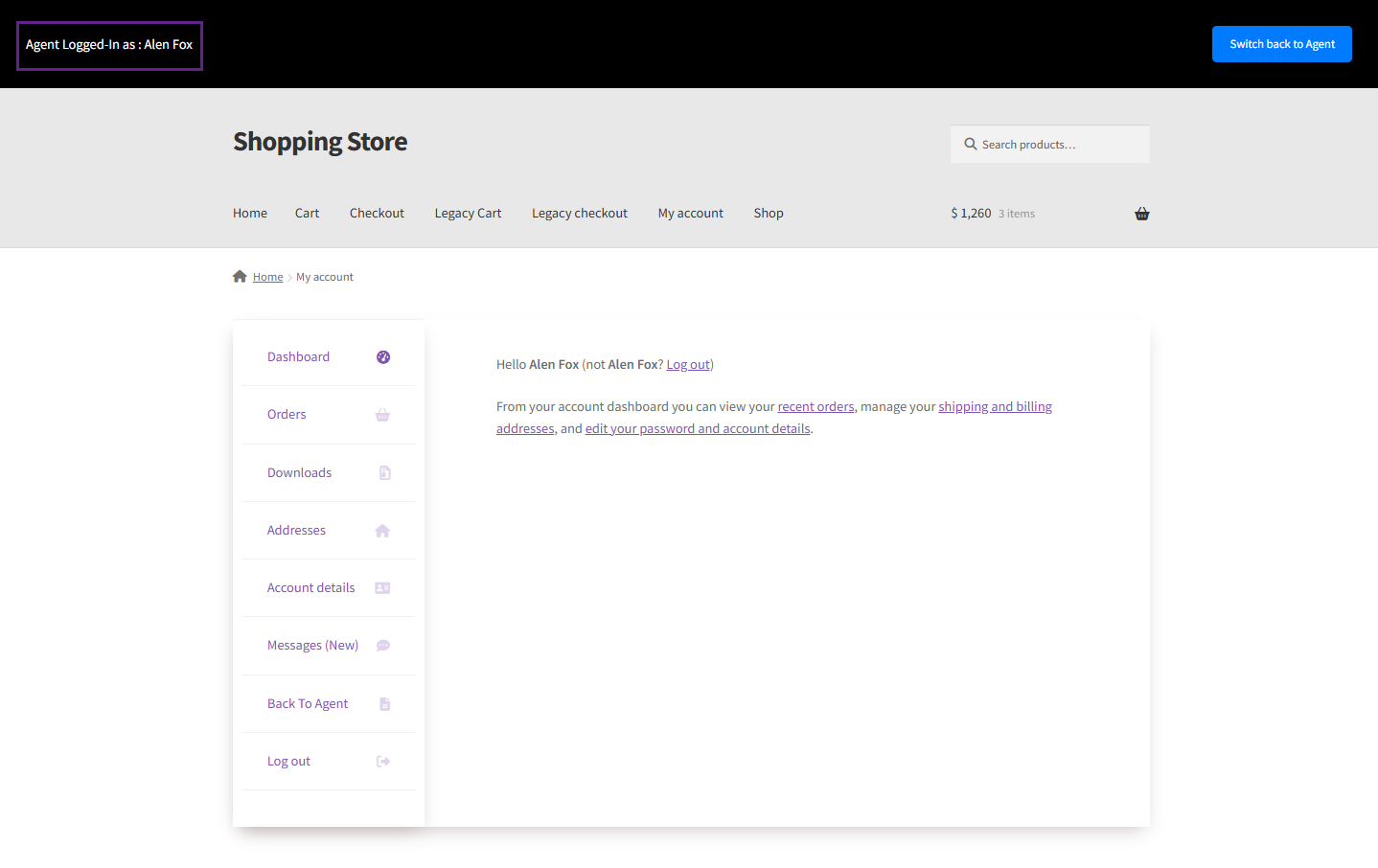This screenshot has height=868, width=1378.
Task: Open edit your password and account details
Action: 698,428
